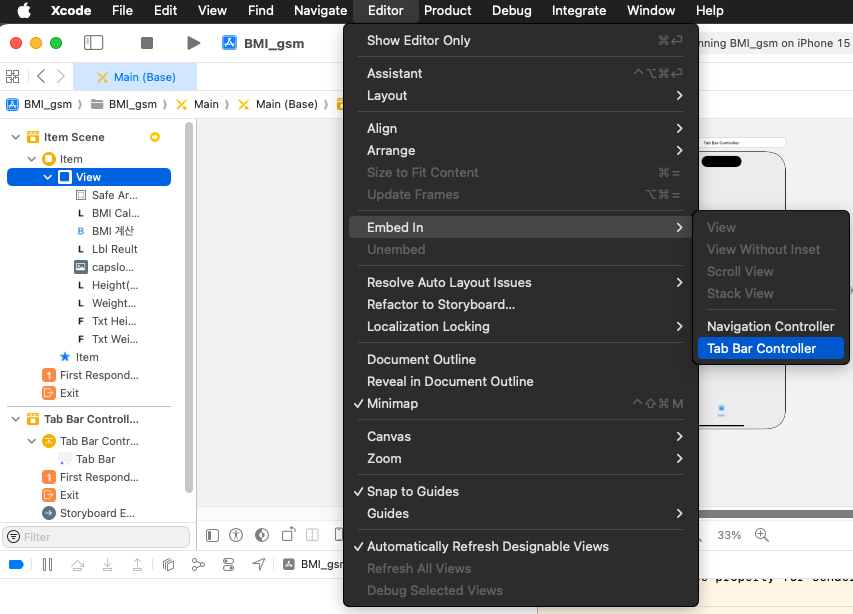The height and width of the screenshot is (614, 853).
Task: Collapse the Tab Bar Controller scene
Action: (16, 419)
